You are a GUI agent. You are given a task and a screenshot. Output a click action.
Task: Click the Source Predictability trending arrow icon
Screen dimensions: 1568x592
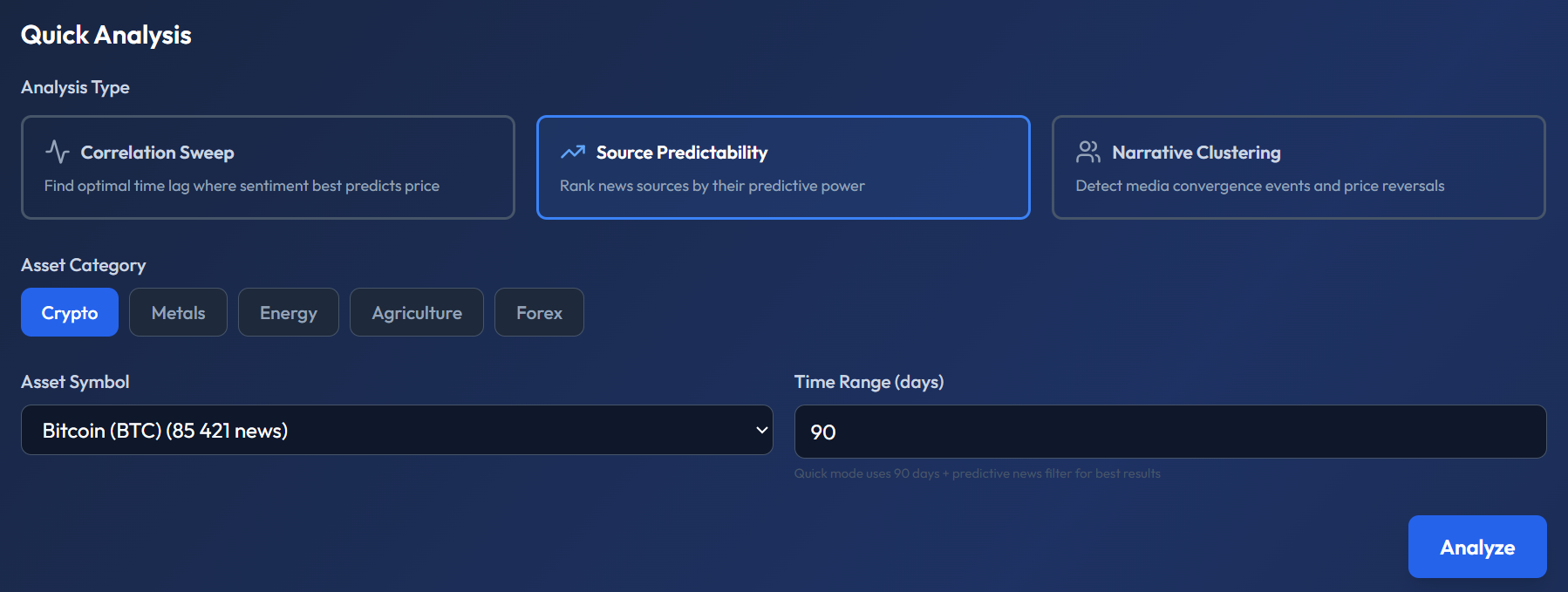(x=571, y=151)
